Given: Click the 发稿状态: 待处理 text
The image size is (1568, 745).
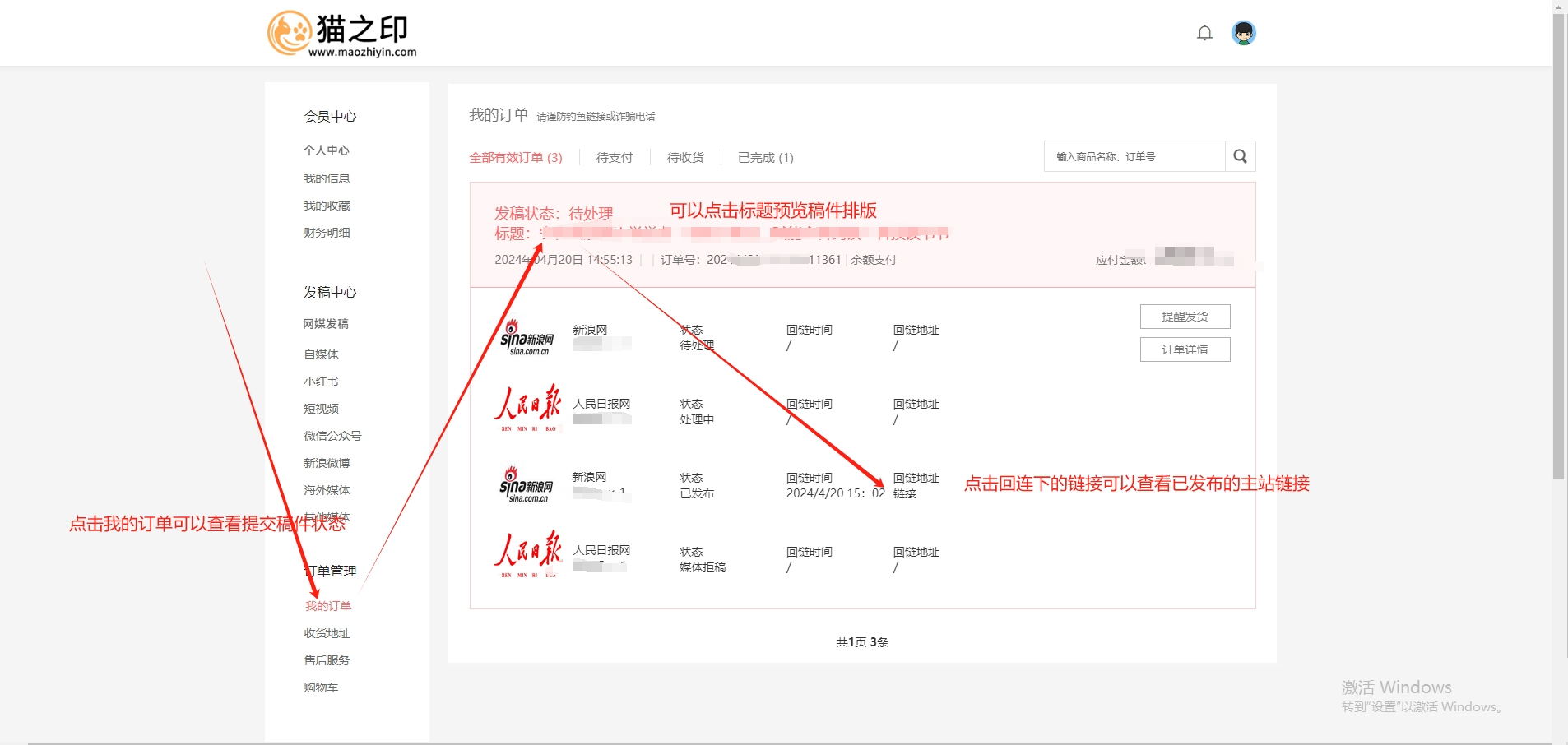Looking at the screenshot, I should coord(554,213).
